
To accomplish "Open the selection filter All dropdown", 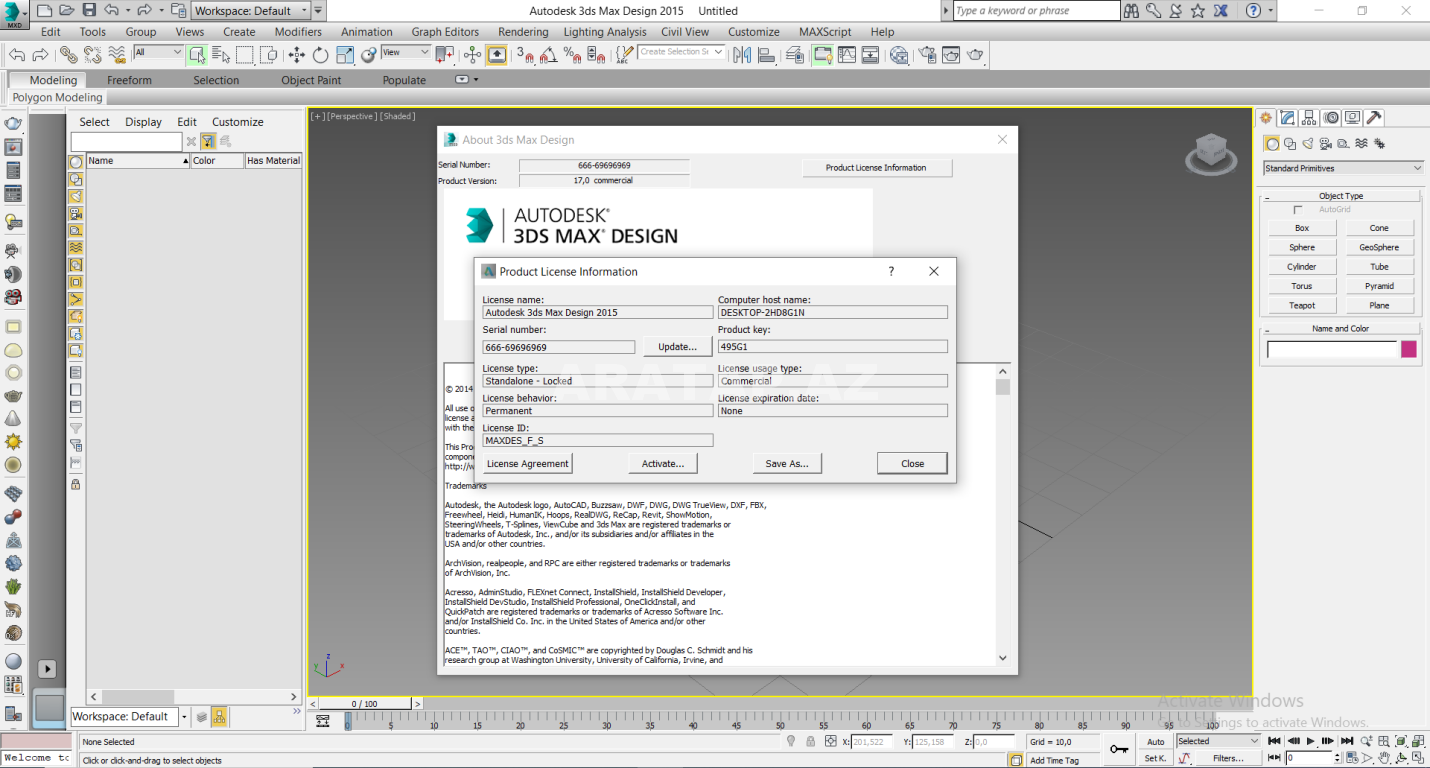I will click(x=159, y=52).
